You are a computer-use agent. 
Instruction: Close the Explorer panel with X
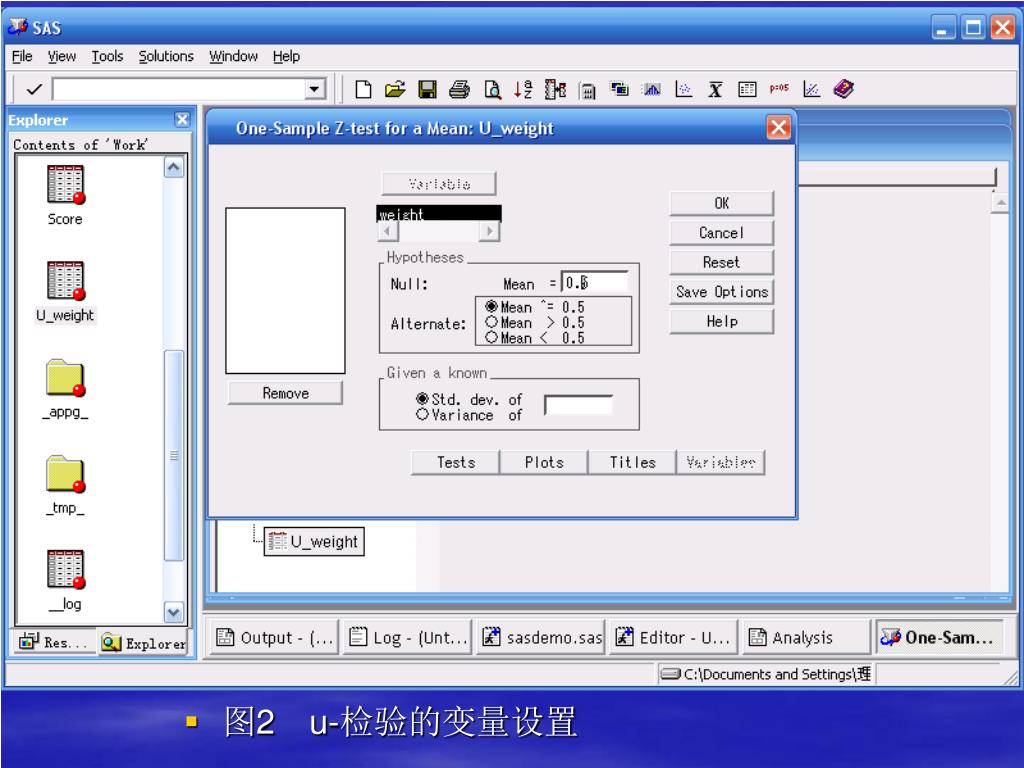tap(182, 120)
